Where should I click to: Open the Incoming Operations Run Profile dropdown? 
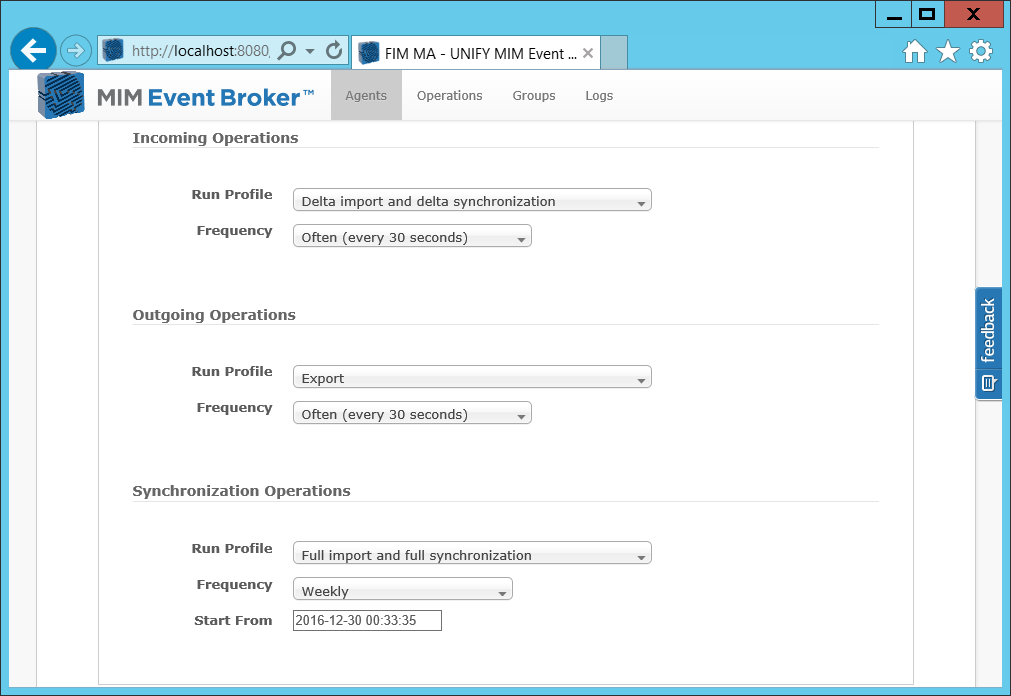coord(472,200)
